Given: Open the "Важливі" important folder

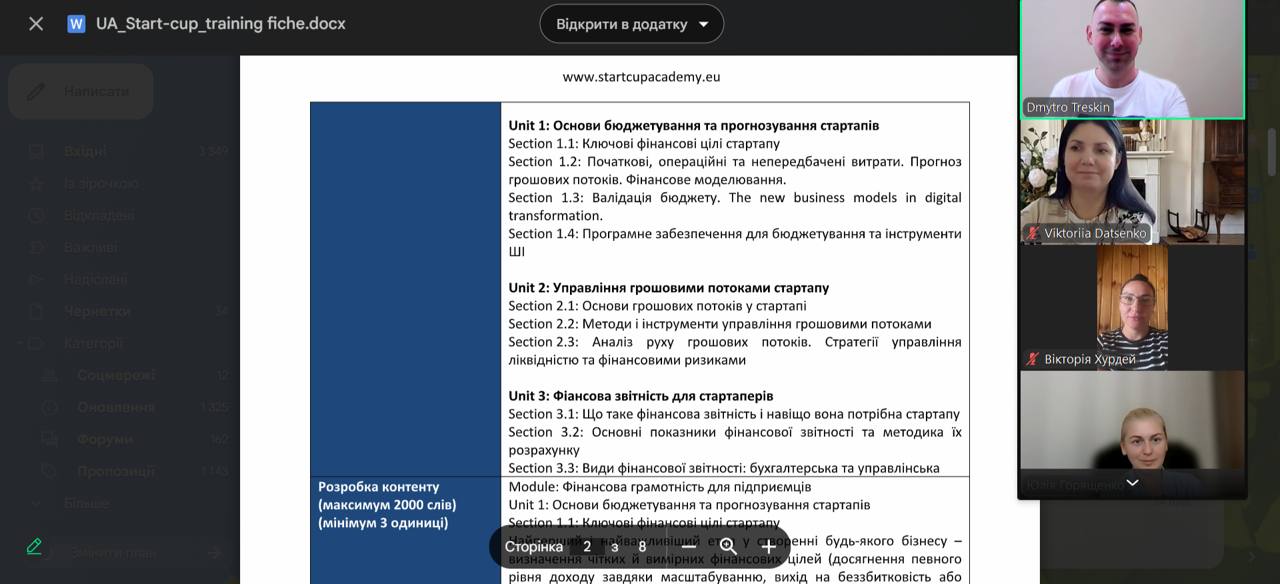Looking at the screenshot, I should pyautogui.click(x=91, y=247).
